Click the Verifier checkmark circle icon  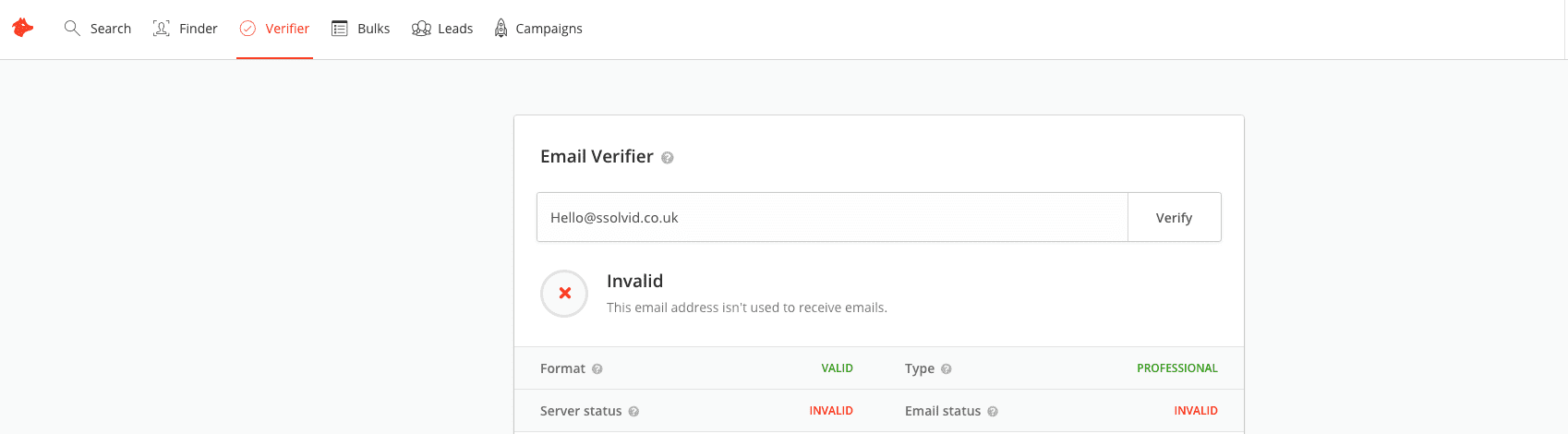[247, 28]
